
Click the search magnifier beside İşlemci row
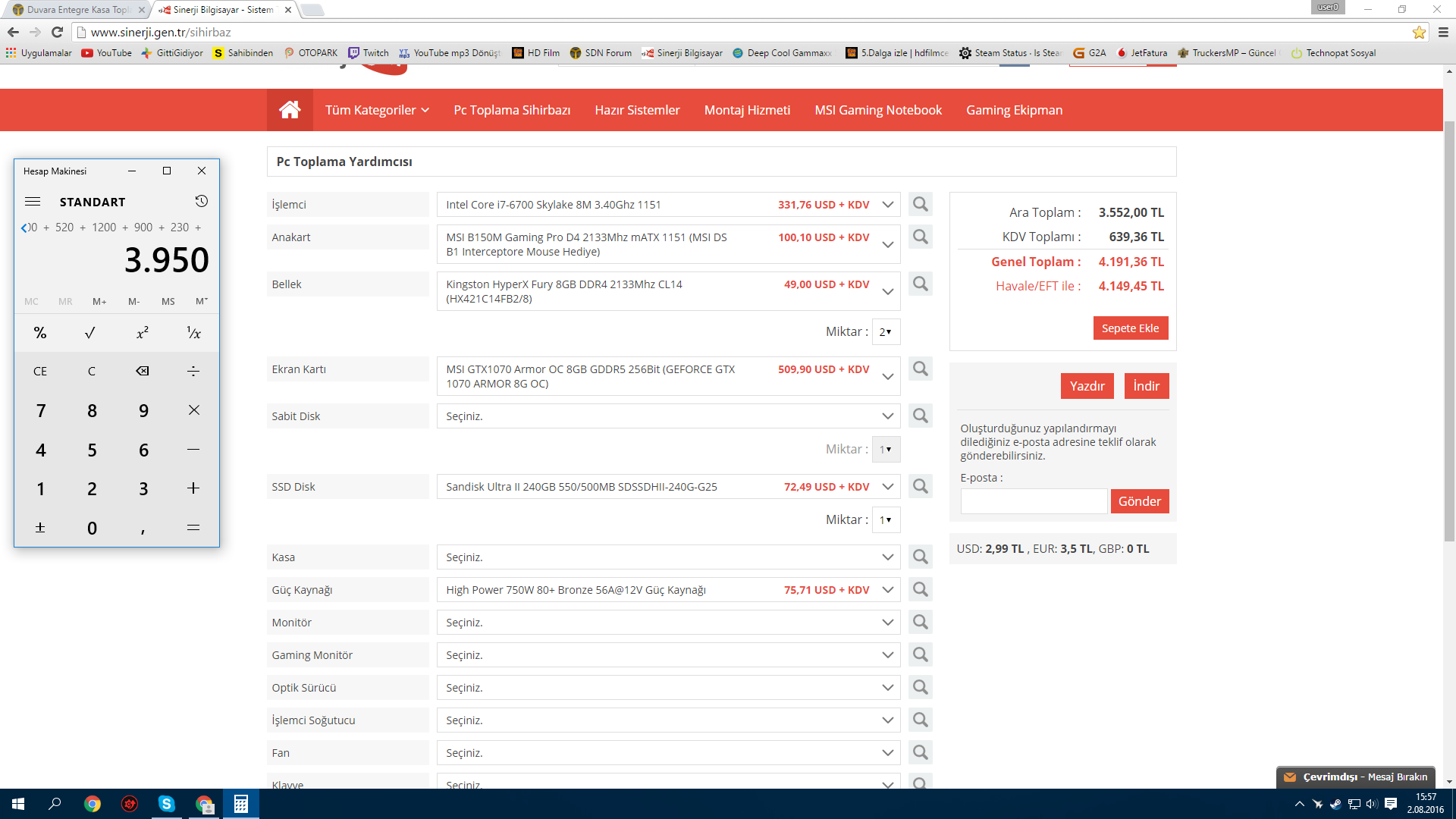click(920, 205)
